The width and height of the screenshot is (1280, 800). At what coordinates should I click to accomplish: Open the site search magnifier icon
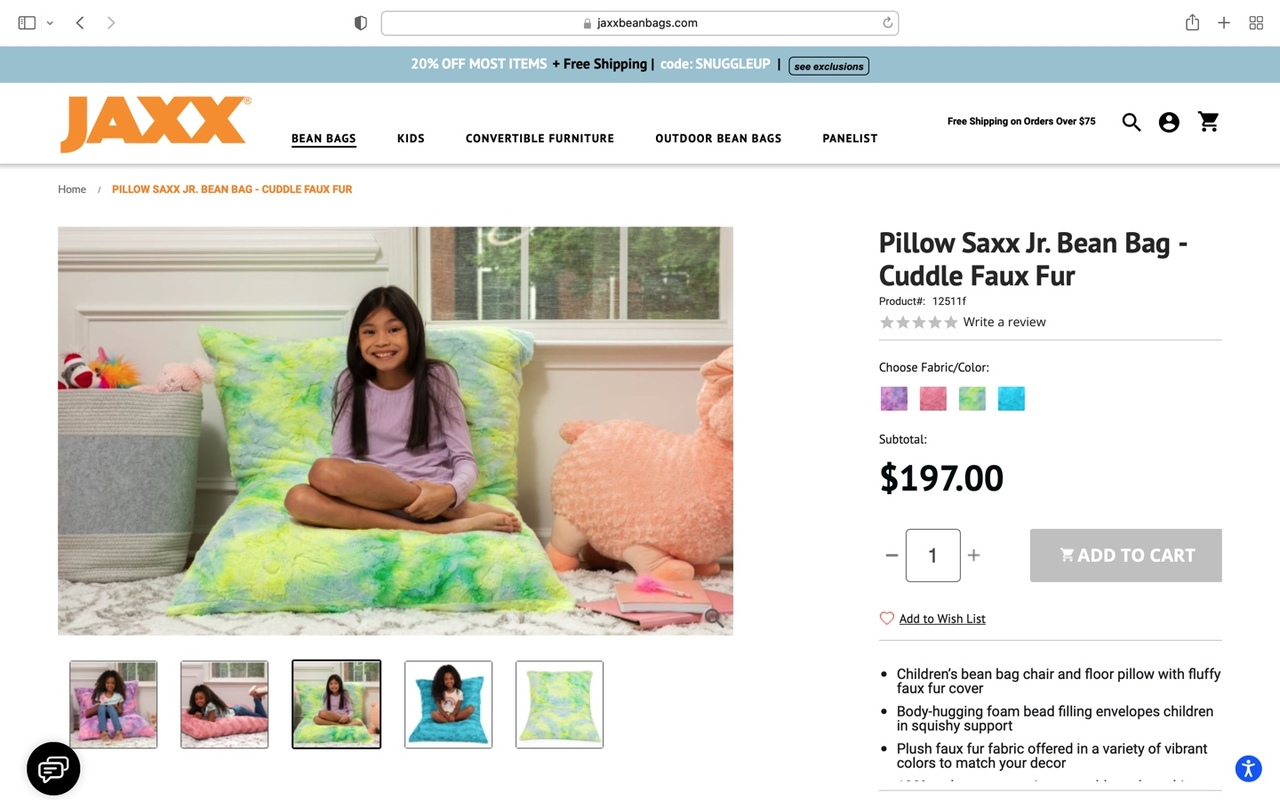pos(1131,122)
